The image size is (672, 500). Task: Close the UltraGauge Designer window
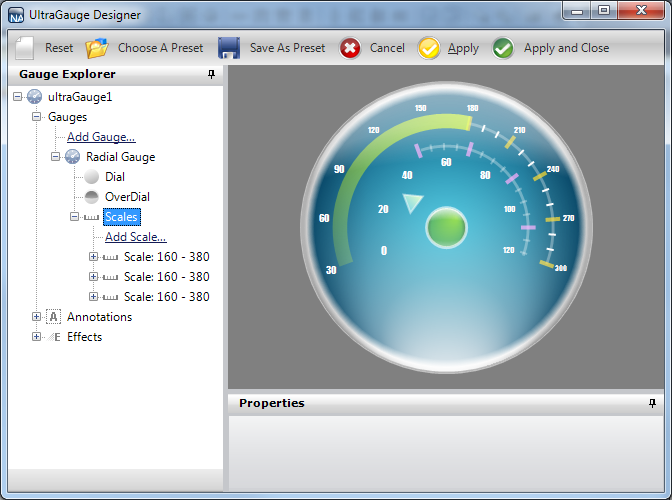click(641, 10)
